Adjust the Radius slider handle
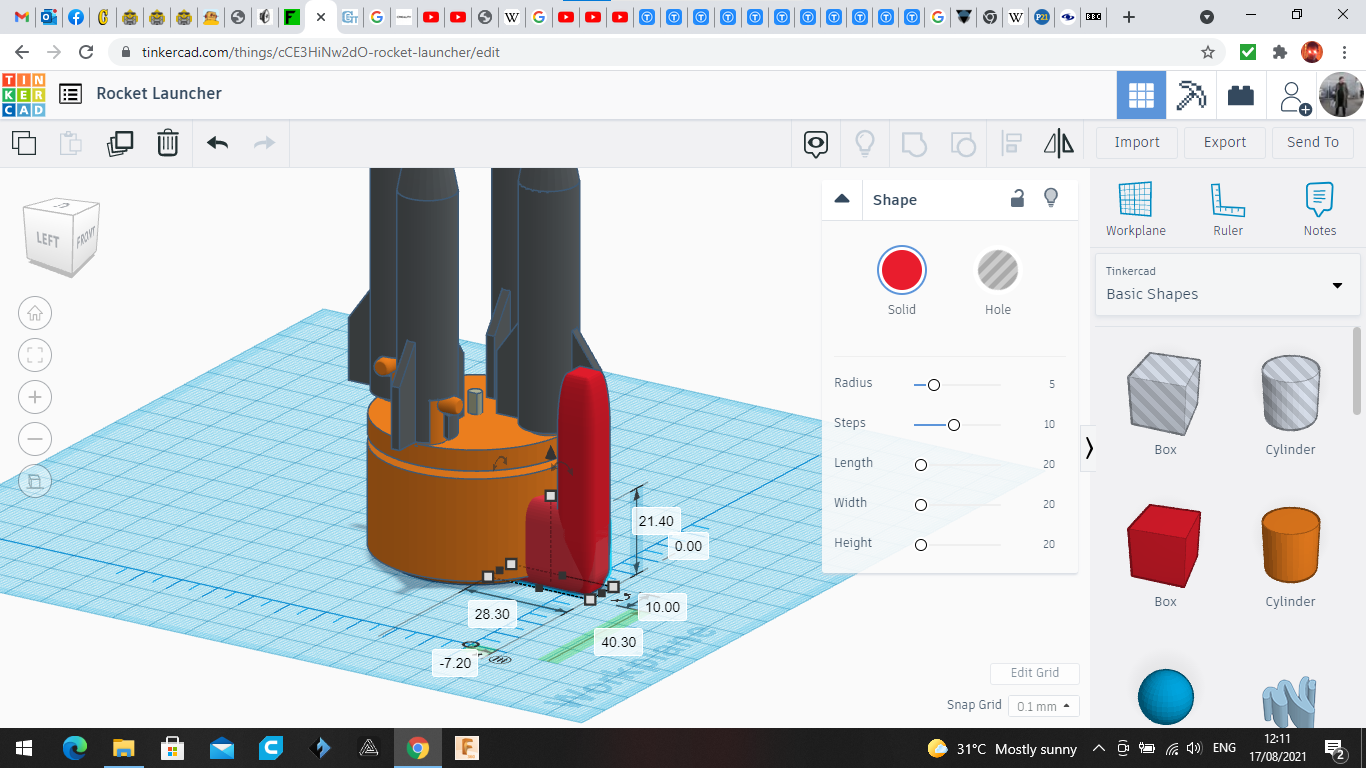1366x768 pixels. tap(934, 385)
